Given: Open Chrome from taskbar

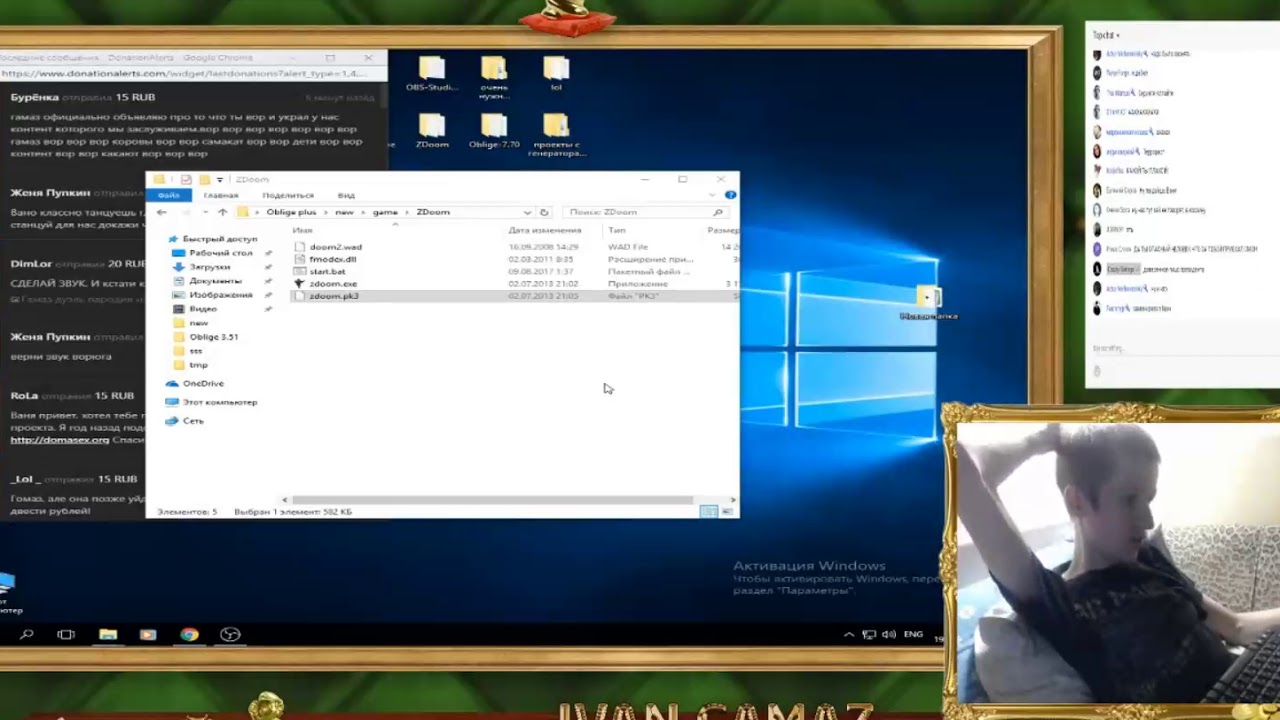Looking at the screenshot, I should [x=189, y=634].
